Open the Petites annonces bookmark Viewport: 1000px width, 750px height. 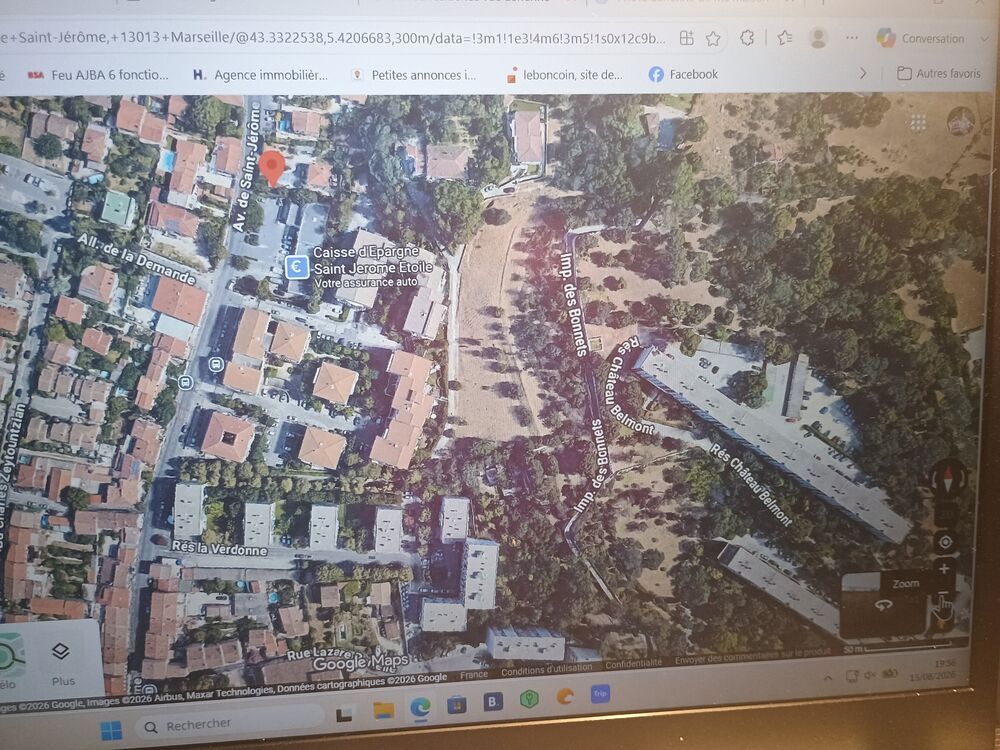pos(413,75)
